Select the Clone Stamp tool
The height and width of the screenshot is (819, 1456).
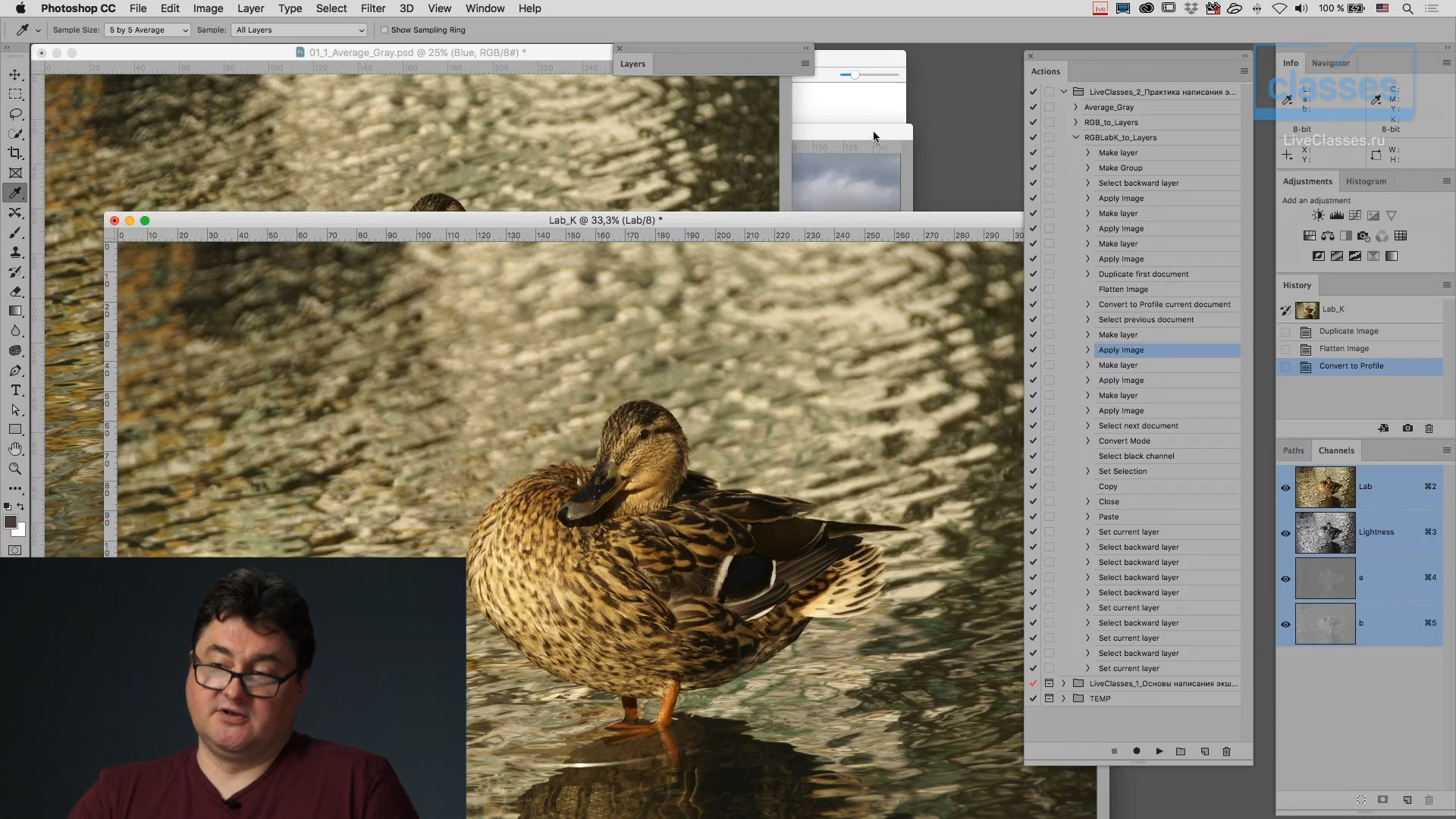coord(15,252)
